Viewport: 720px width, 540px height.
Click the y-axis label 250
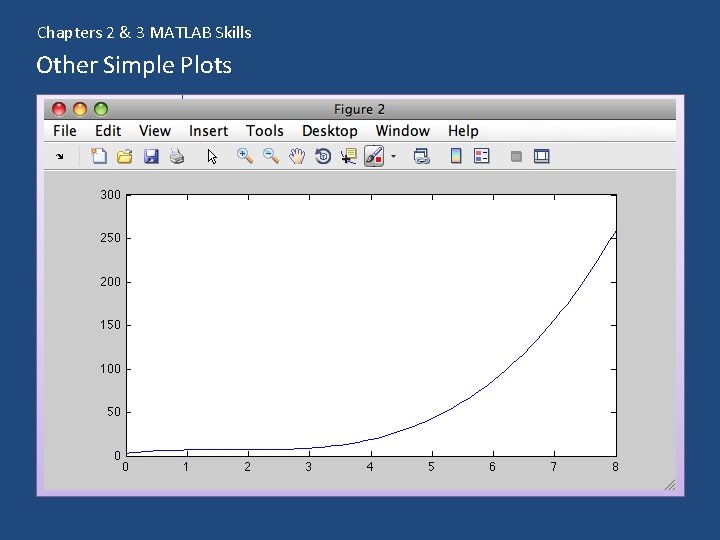coord(110,238)
